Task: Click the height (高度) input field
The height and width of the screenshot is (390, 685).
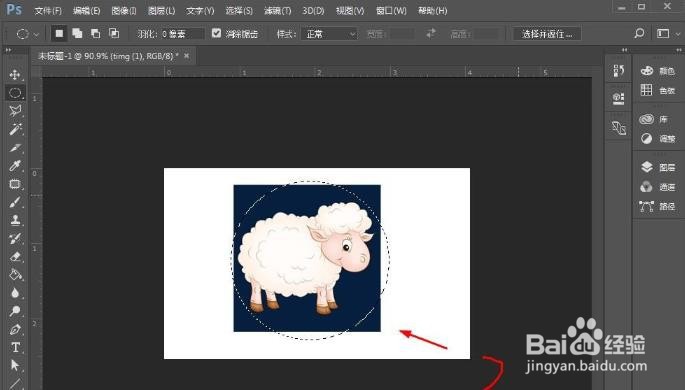Action: [487, 34]
